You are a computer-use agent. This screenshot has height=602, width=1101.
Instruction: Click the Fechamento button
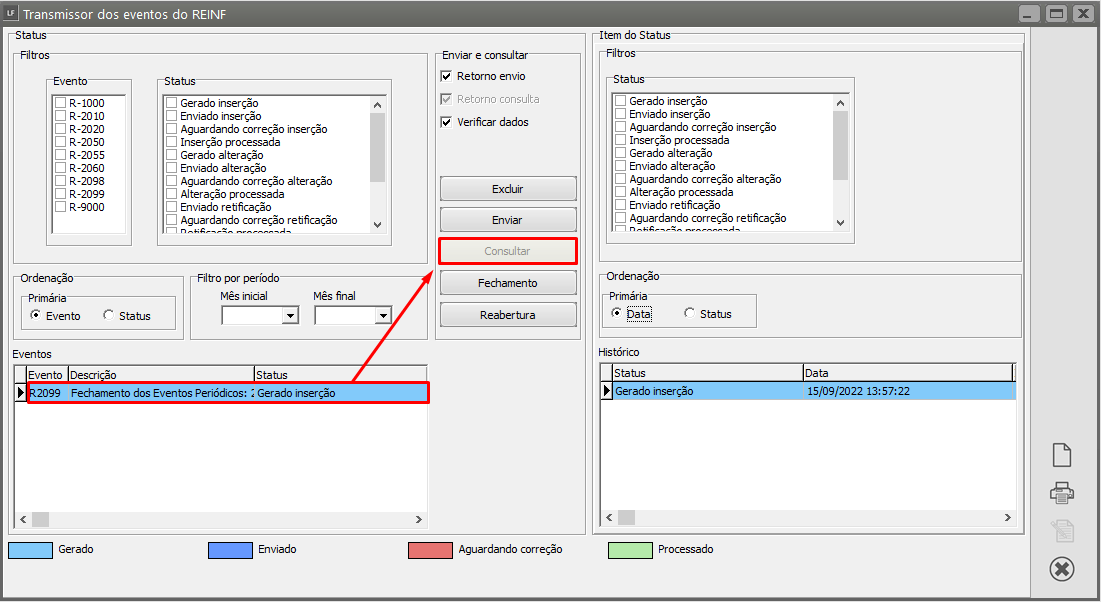(508, 283)
